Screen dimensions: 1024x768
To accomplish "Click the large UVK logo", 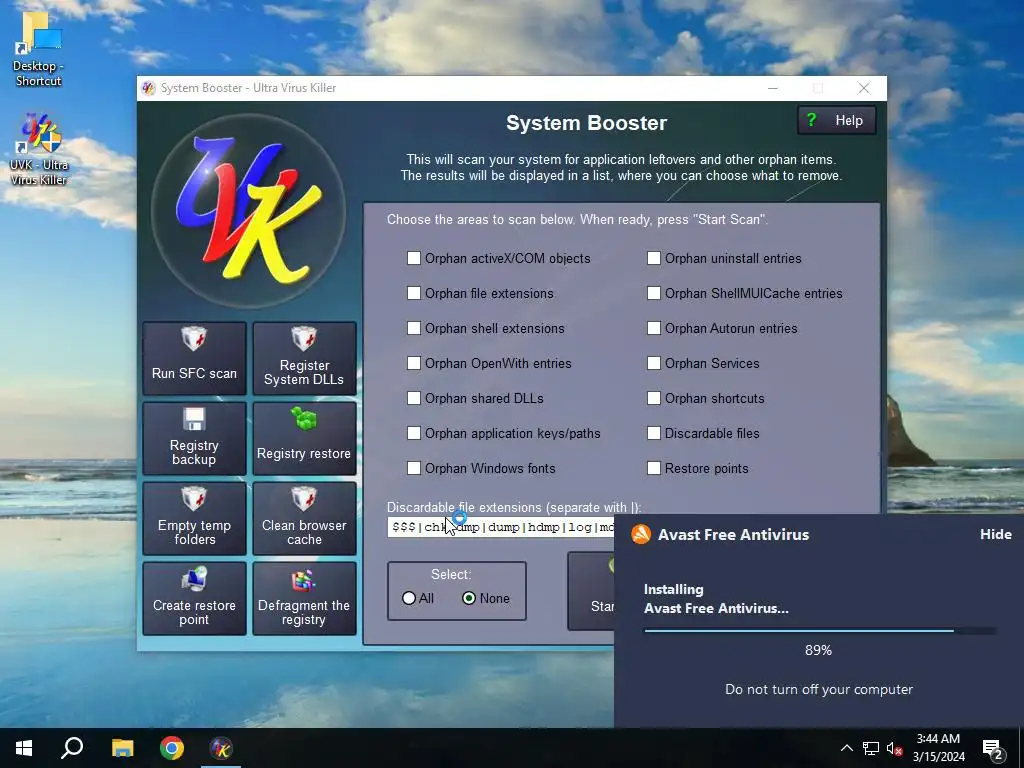I will (248, 210).
